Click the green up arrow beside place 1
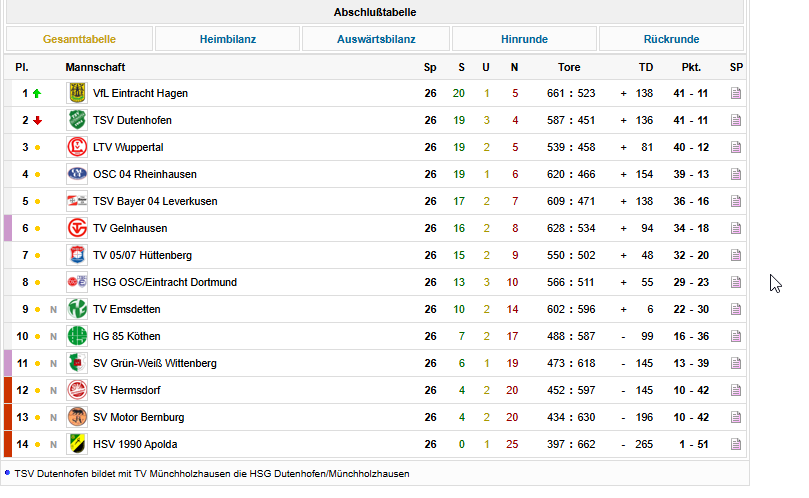Viewport: 809px width, 498px height. 37,93
